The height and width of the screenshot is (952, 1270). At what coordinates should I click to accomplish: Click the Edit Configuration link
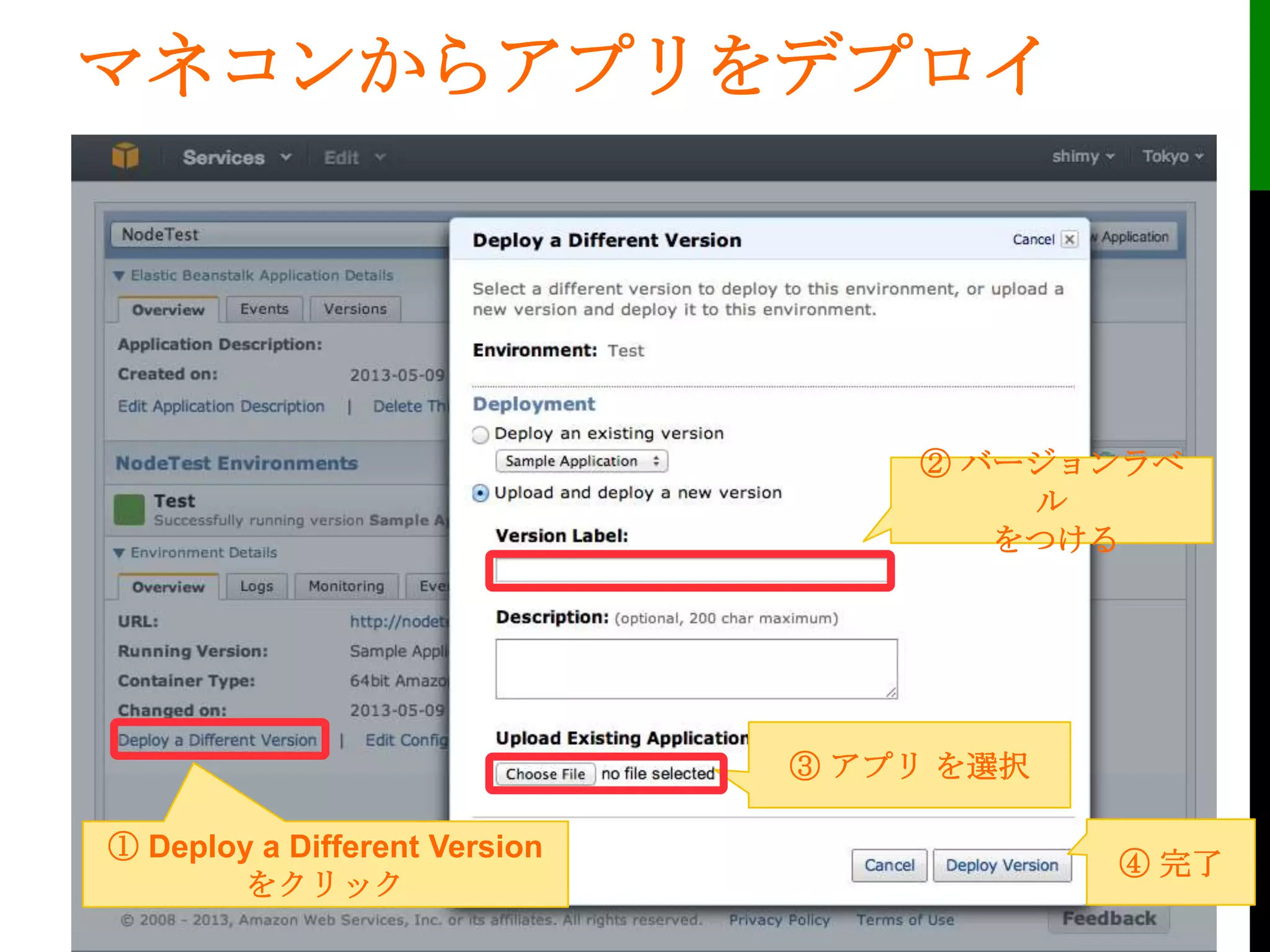(x=406, y=740)
